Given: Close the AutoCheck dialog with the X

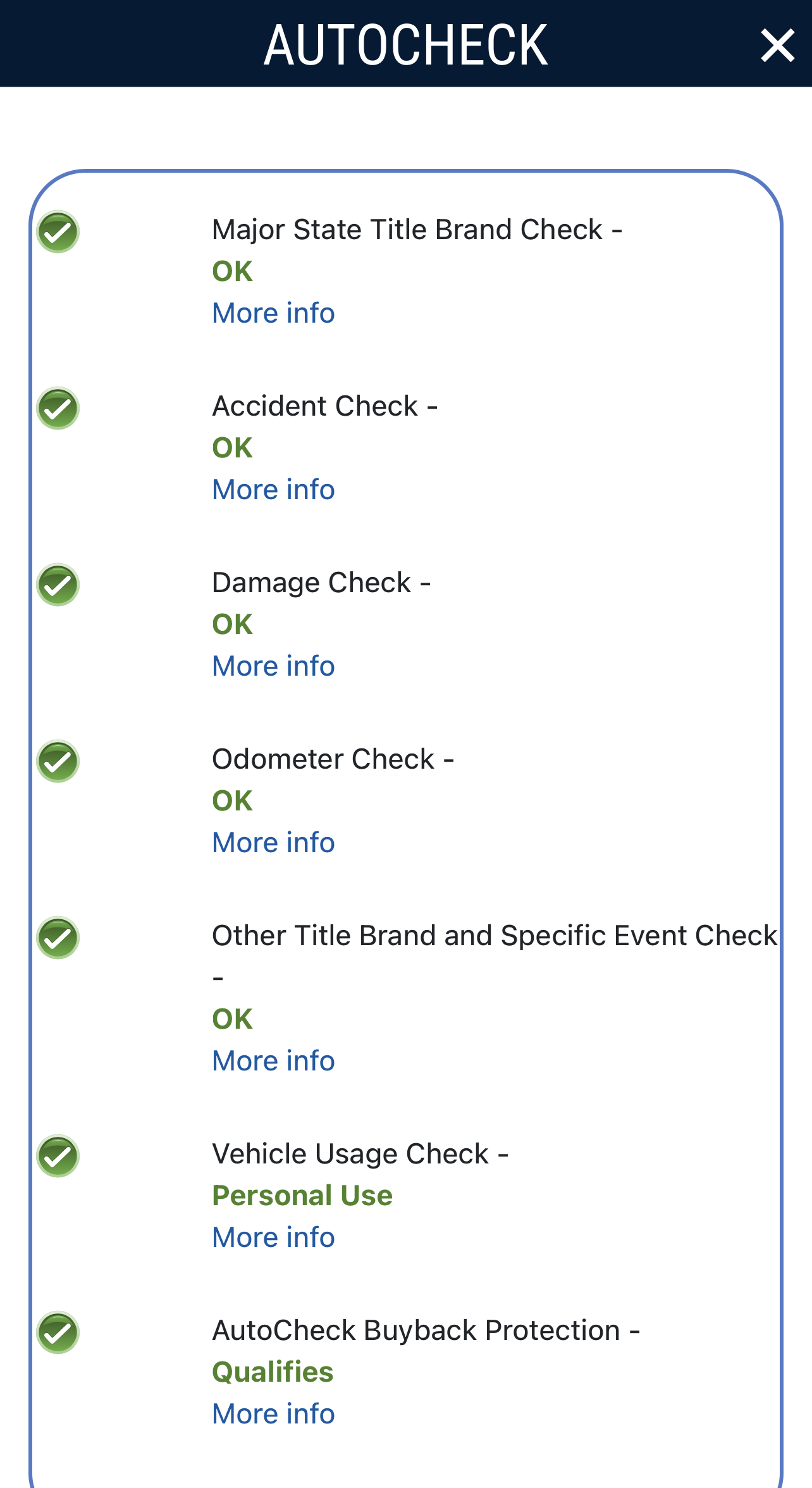Looking at the screenshot, I should point(777,46).
